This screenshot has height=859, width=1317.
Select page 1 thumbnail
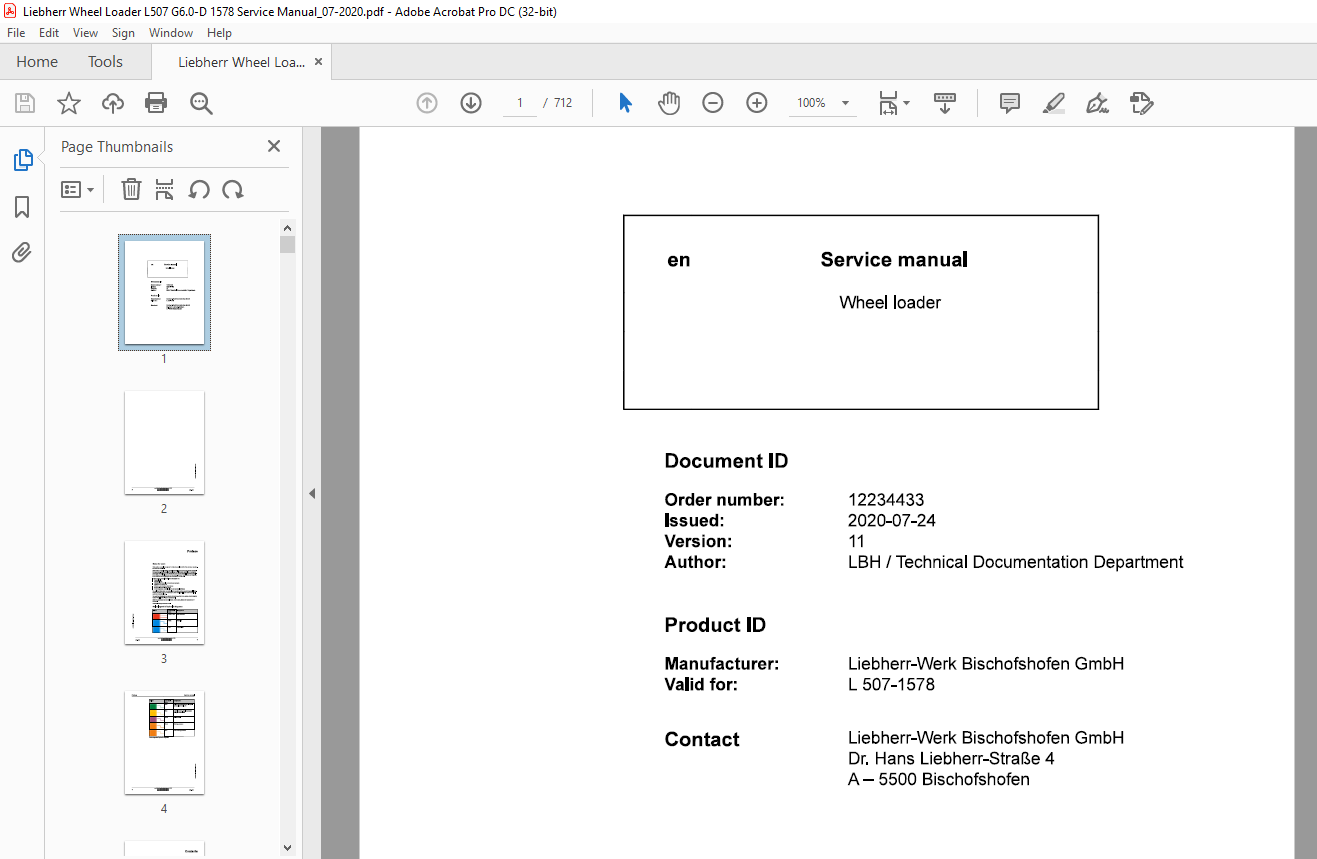[164, 292]
